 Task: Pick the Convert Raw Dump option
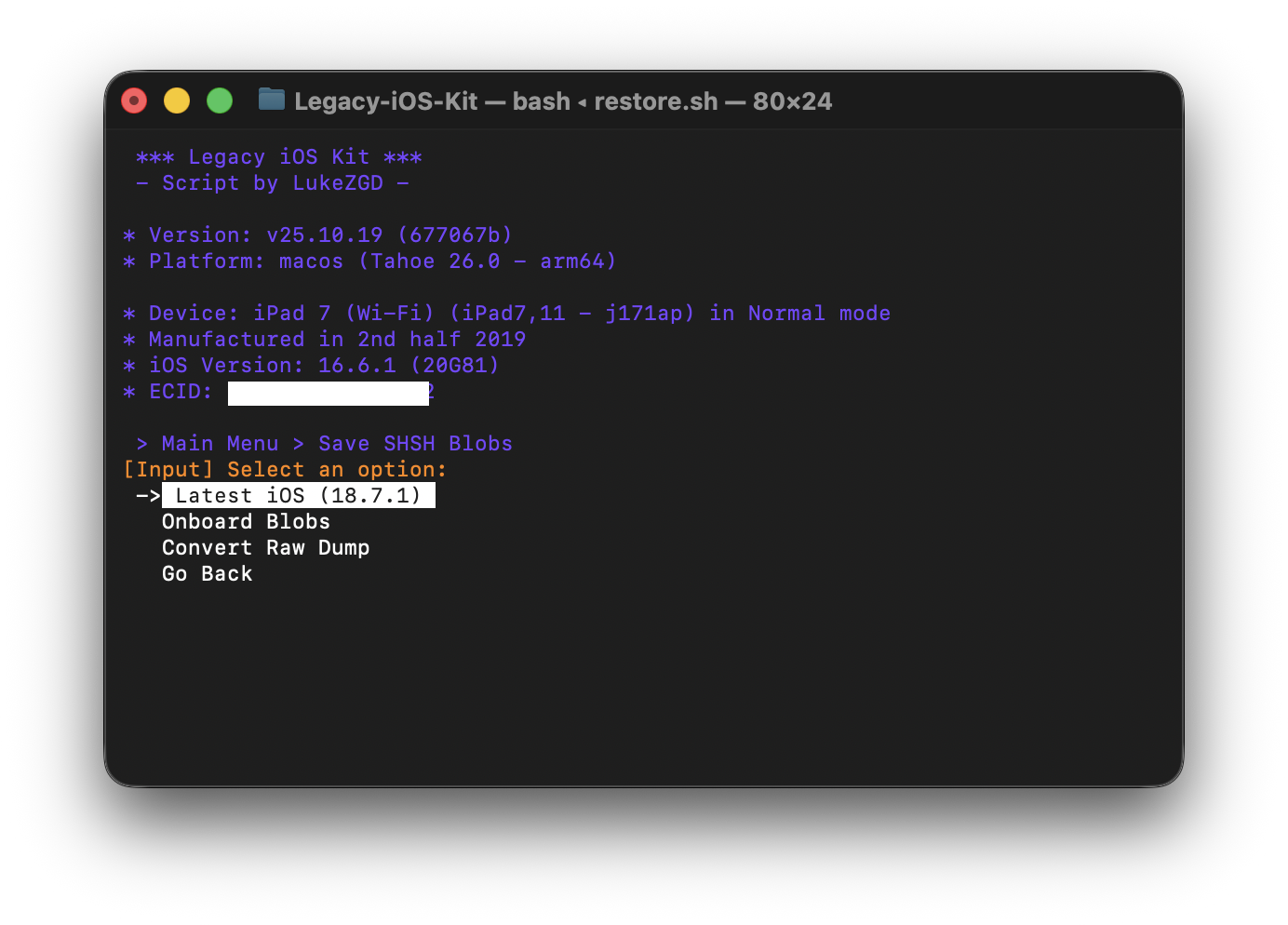click(x=265, y=548)
